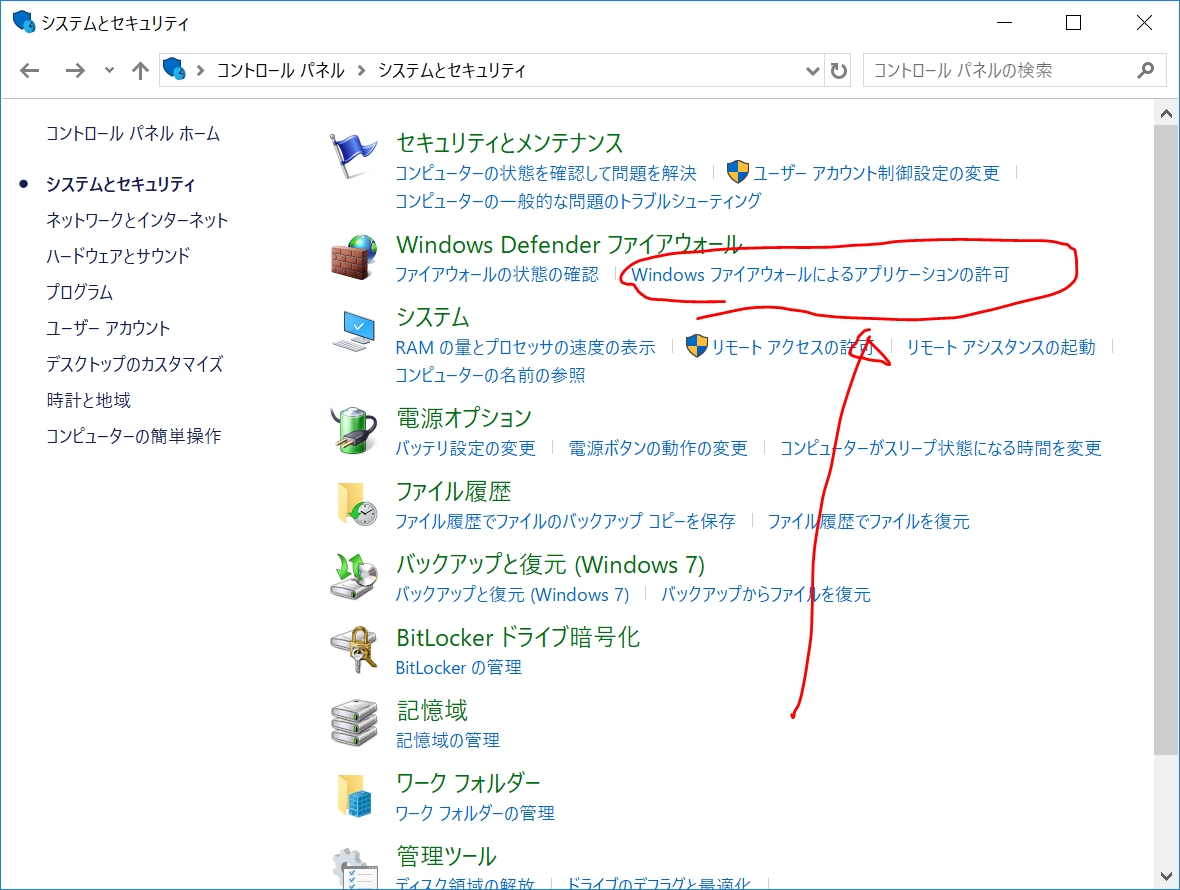The height and width of the screenshot is (890, 1180).
Task: Open Windows ファイアウォールによるアプリケーションの許可 link
Action: click(820, 274)
